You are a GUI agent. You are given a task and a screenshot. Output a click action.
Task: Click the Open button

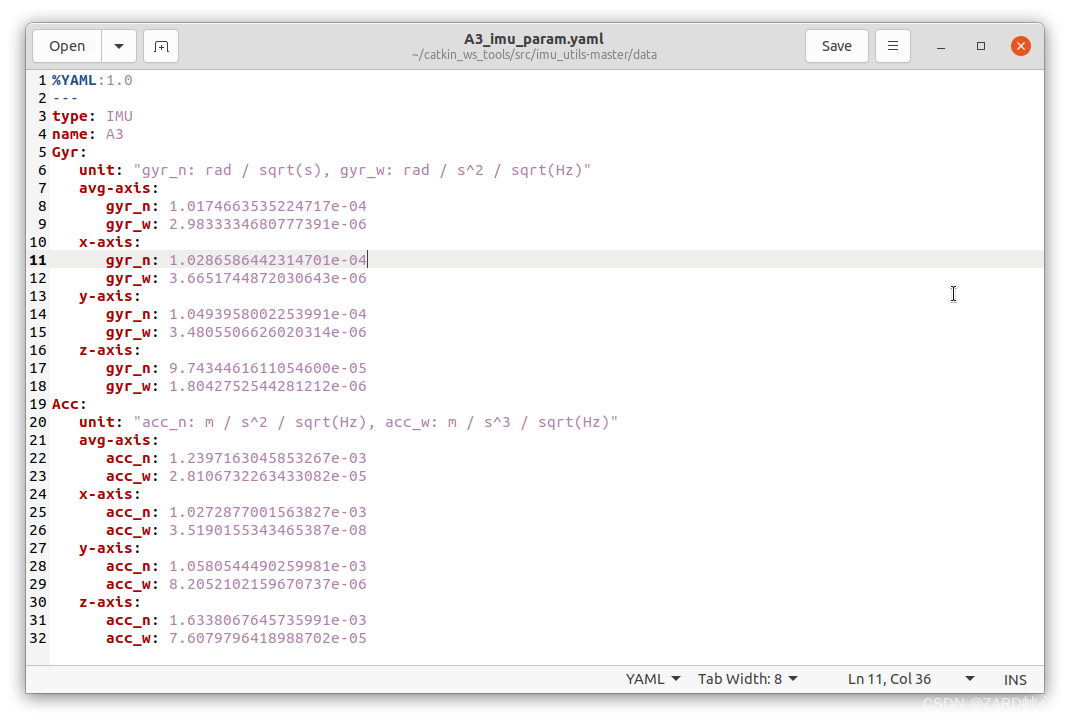point(67,46)
